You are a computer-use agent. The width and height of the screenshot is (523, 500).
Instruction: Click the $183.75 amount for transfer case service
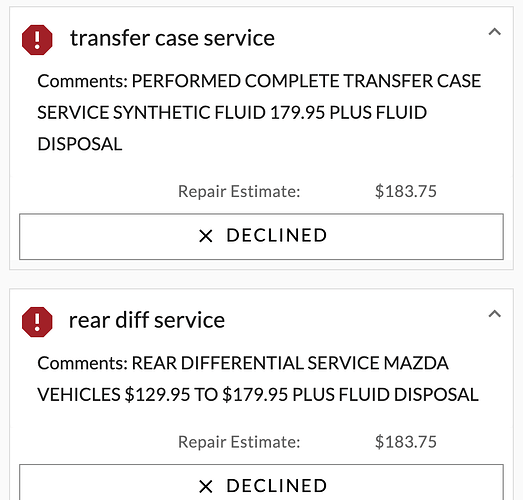[x=406, y=191]
